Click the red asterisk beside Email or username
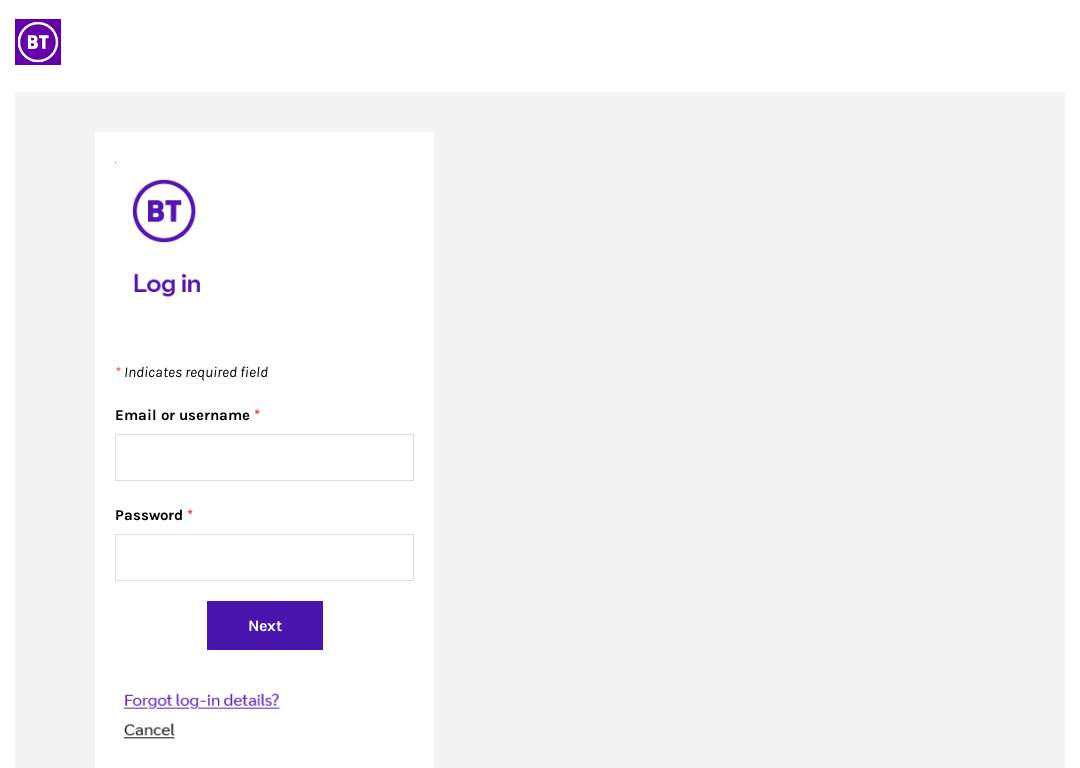1080x768 pixels. coord(257,413)
